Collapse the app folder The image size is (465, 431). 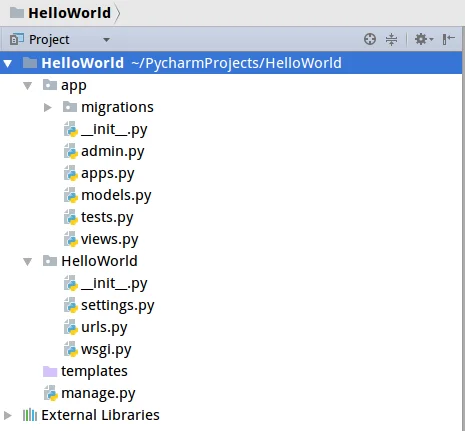(28, 86)
